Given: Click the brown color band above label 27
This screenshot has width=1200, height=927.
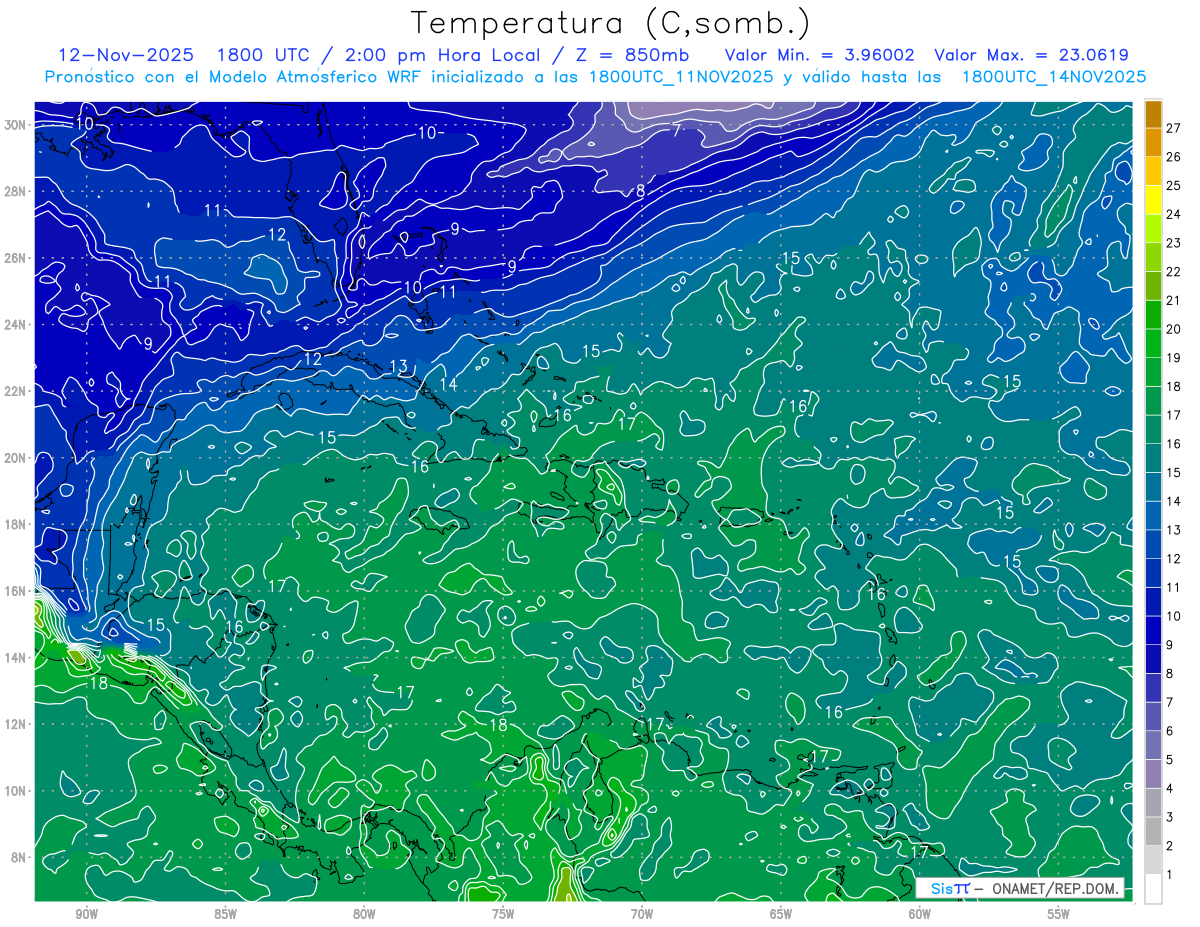Looking at the screenshot, I should [1154, 113].
